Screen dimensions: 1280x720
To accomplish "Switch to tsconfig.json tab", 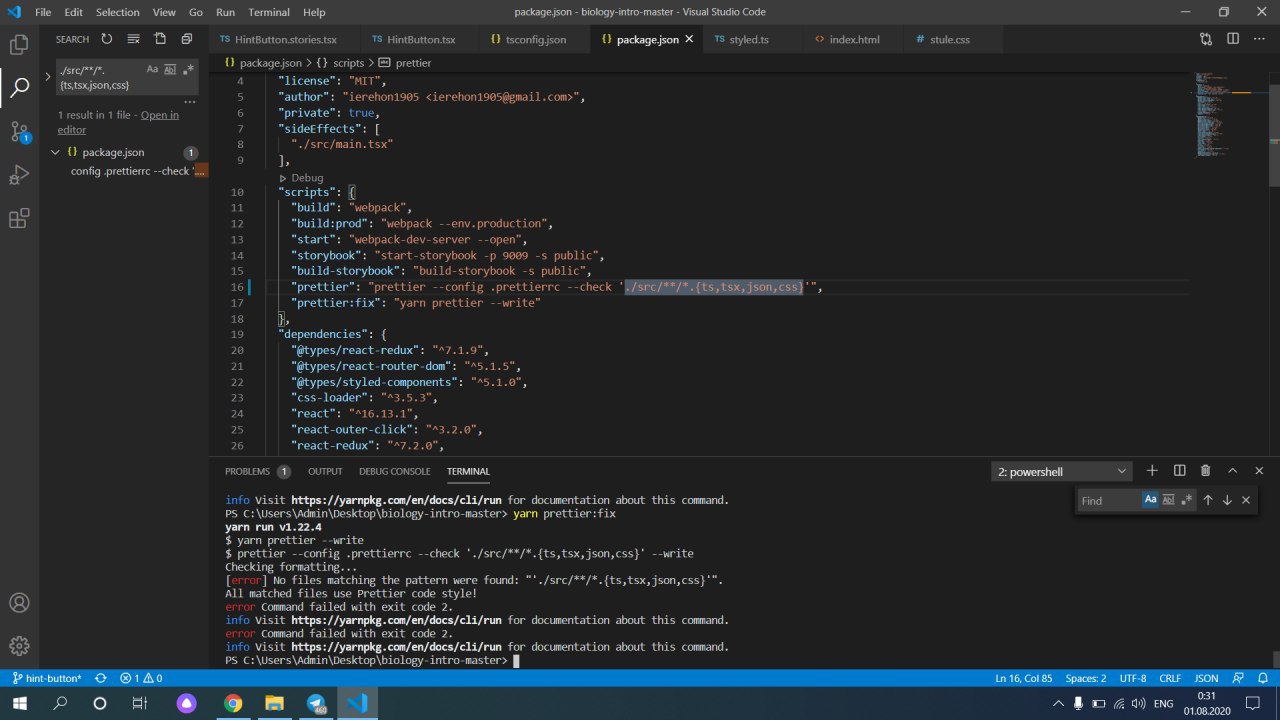I will [536, 39].
